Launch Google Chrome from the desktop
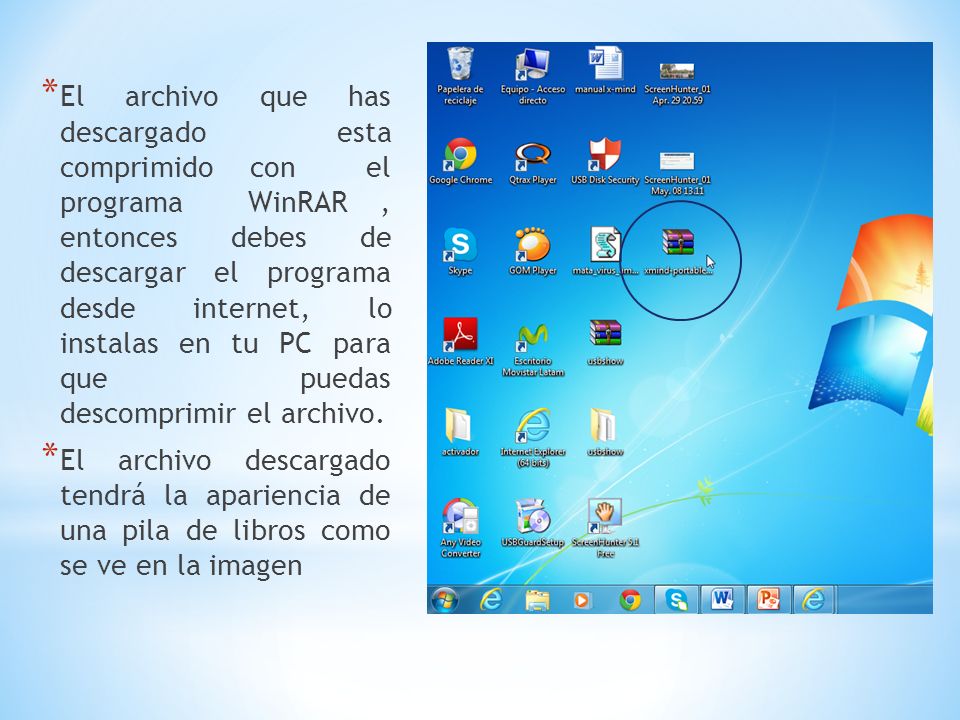Screen dimensions: 960x720 click(x=460, y=160)
